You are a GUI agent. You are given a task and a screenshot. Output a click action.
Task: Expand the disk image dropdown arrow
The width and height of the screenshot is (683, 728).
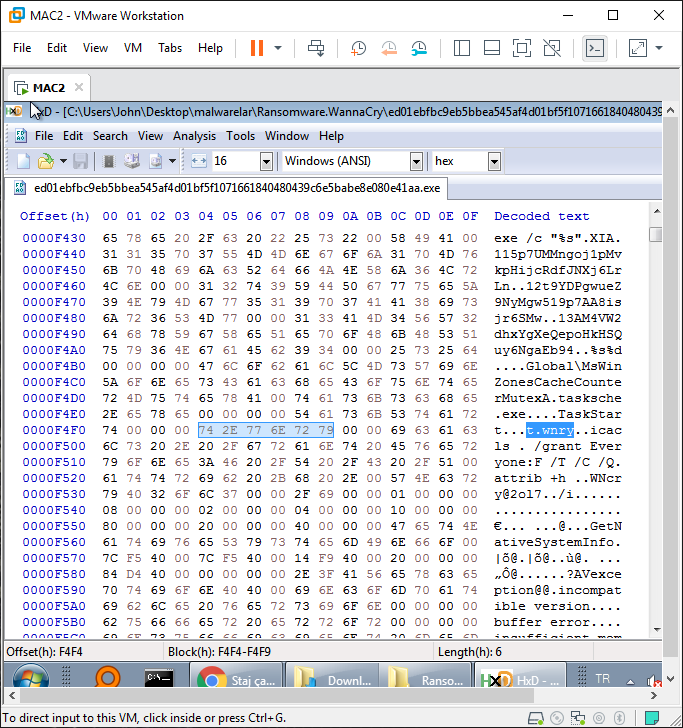[x=172, y=161]
